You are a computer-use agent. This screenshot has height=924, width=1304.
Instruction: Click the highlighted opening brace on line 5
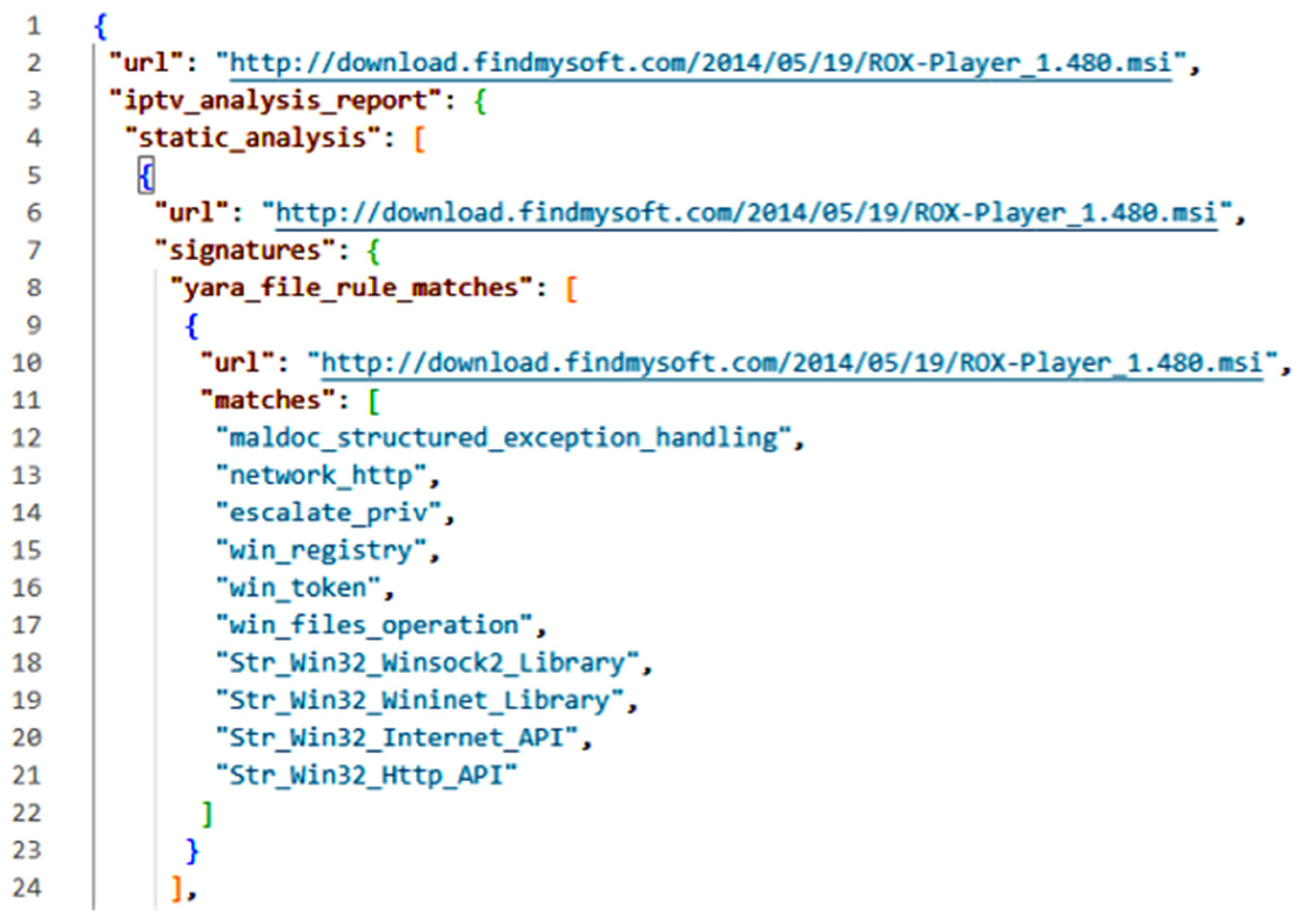146,175
